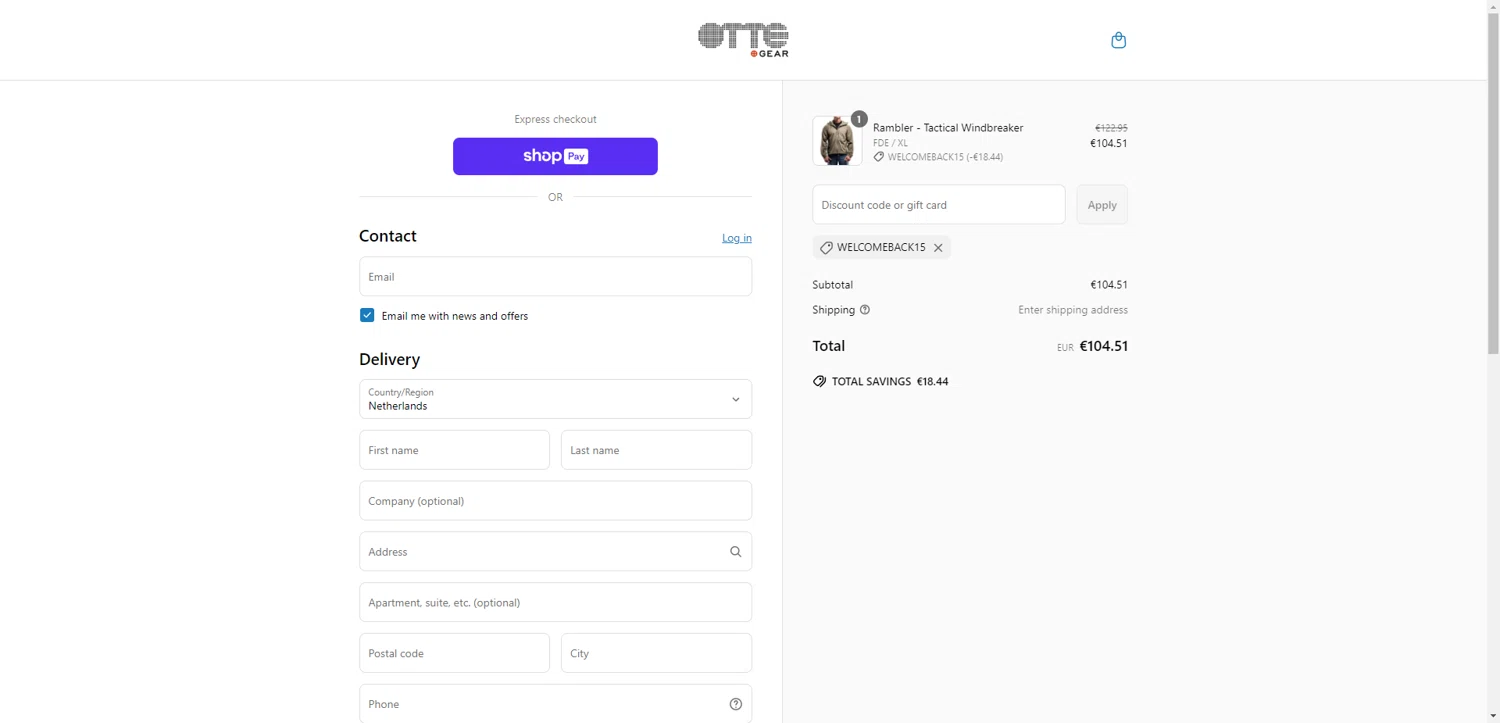Click the Discount code or gift card field
The width and height of the screenshot is (1500, 723).
[x=938, y=205]
